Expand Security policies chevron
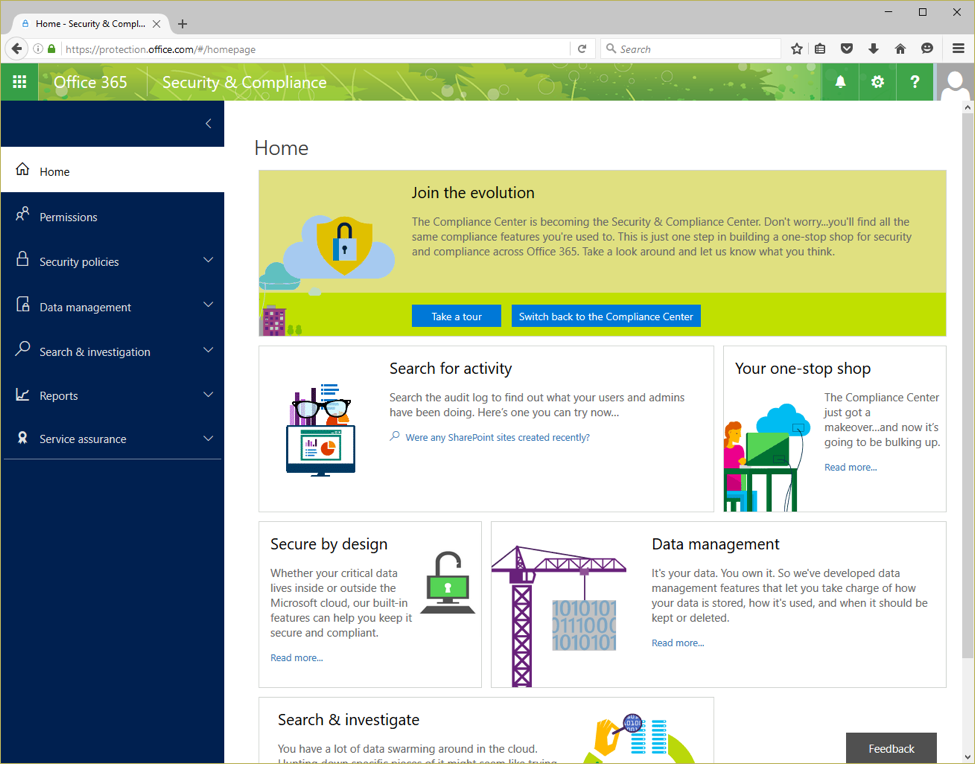The width and height of the screenshot is (975, 764). 208,260
